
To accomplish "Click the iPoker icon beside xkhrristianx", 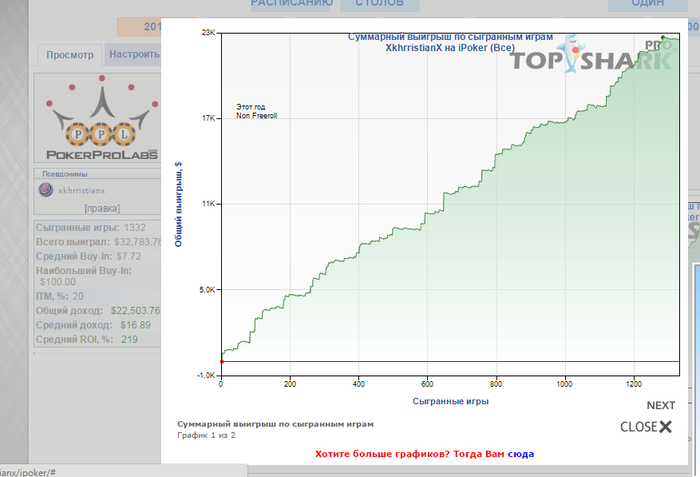I will (46, 190).
